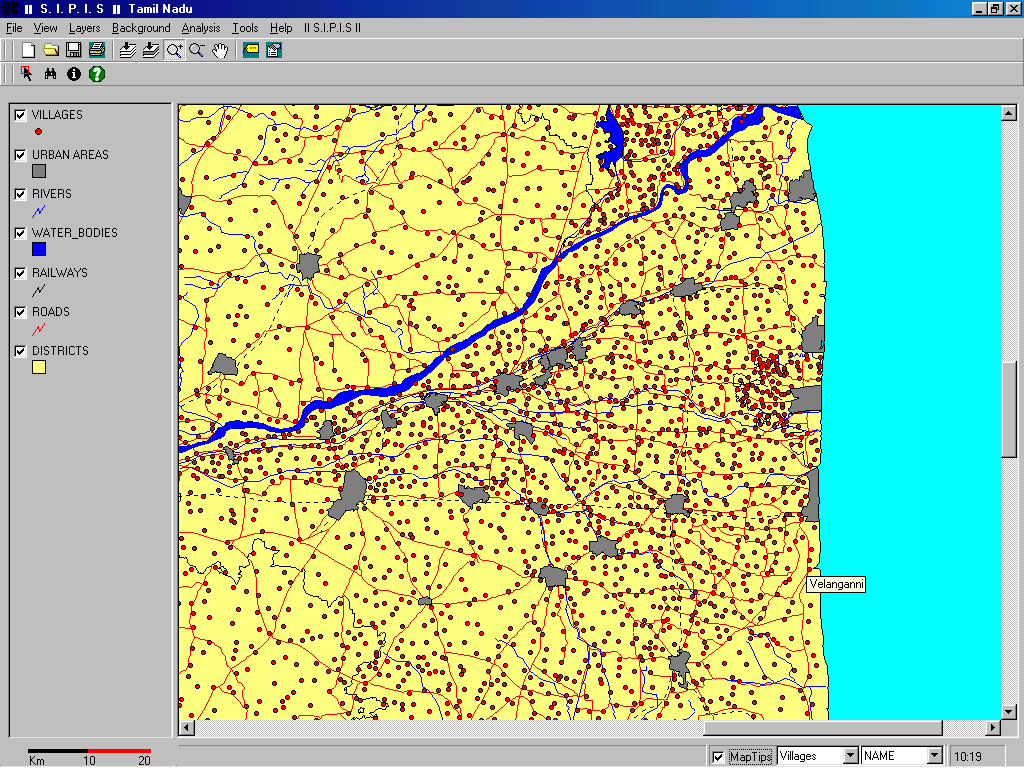Click the vertical scrollbar thumb

[1009, 409]
